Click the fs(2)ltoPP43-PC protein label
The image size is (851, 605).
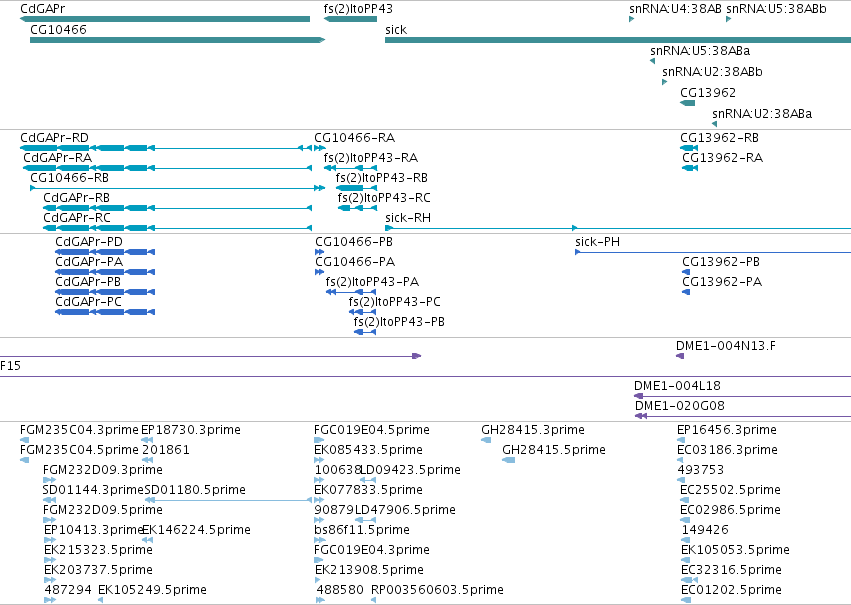[x=395, y=302]
